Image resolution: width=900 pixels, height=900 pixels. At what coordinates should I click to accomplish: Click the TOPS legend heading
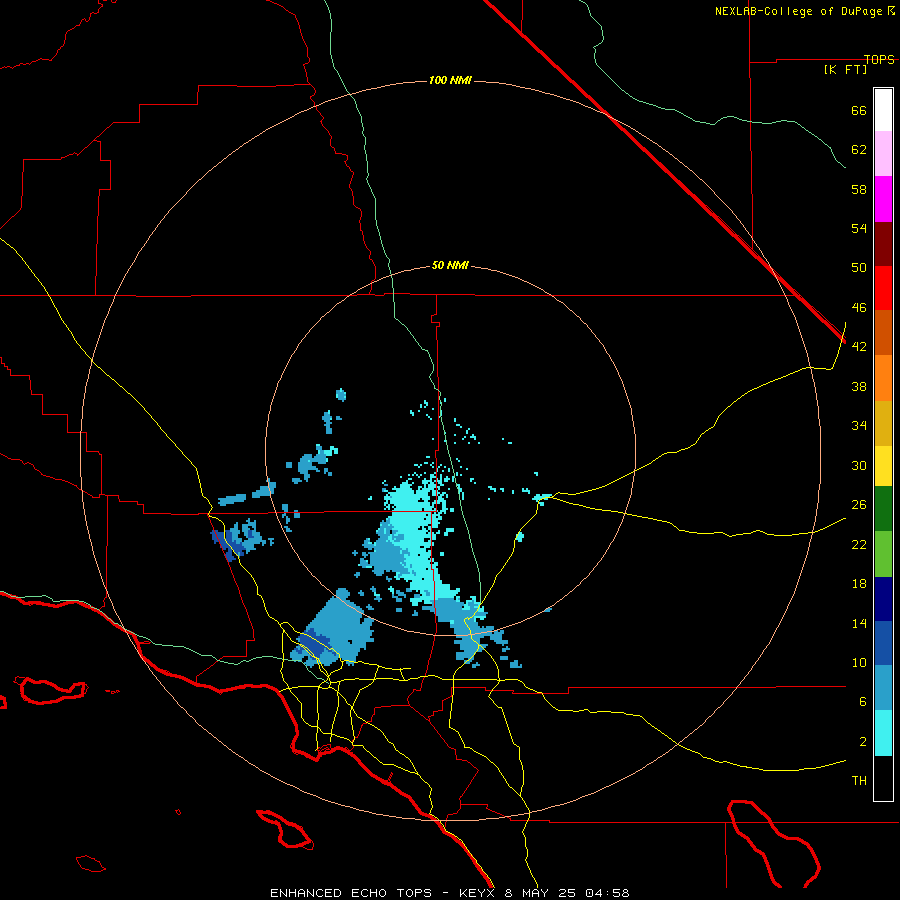pos(879,59)
